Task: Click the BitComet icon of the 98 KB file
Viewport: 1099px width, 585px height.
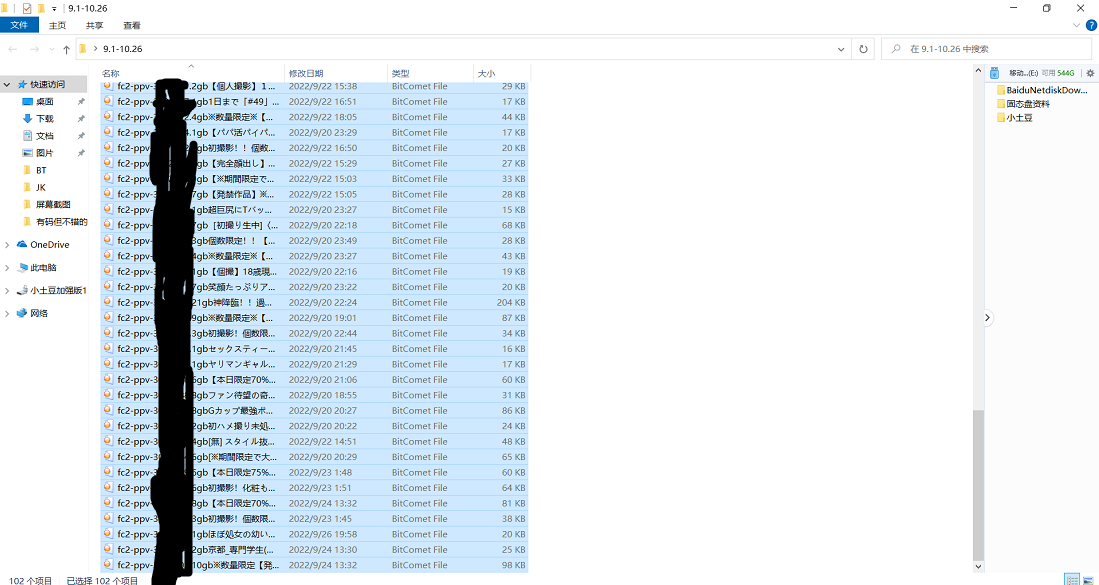Action: pyautogui.click(x=108, y=565)
